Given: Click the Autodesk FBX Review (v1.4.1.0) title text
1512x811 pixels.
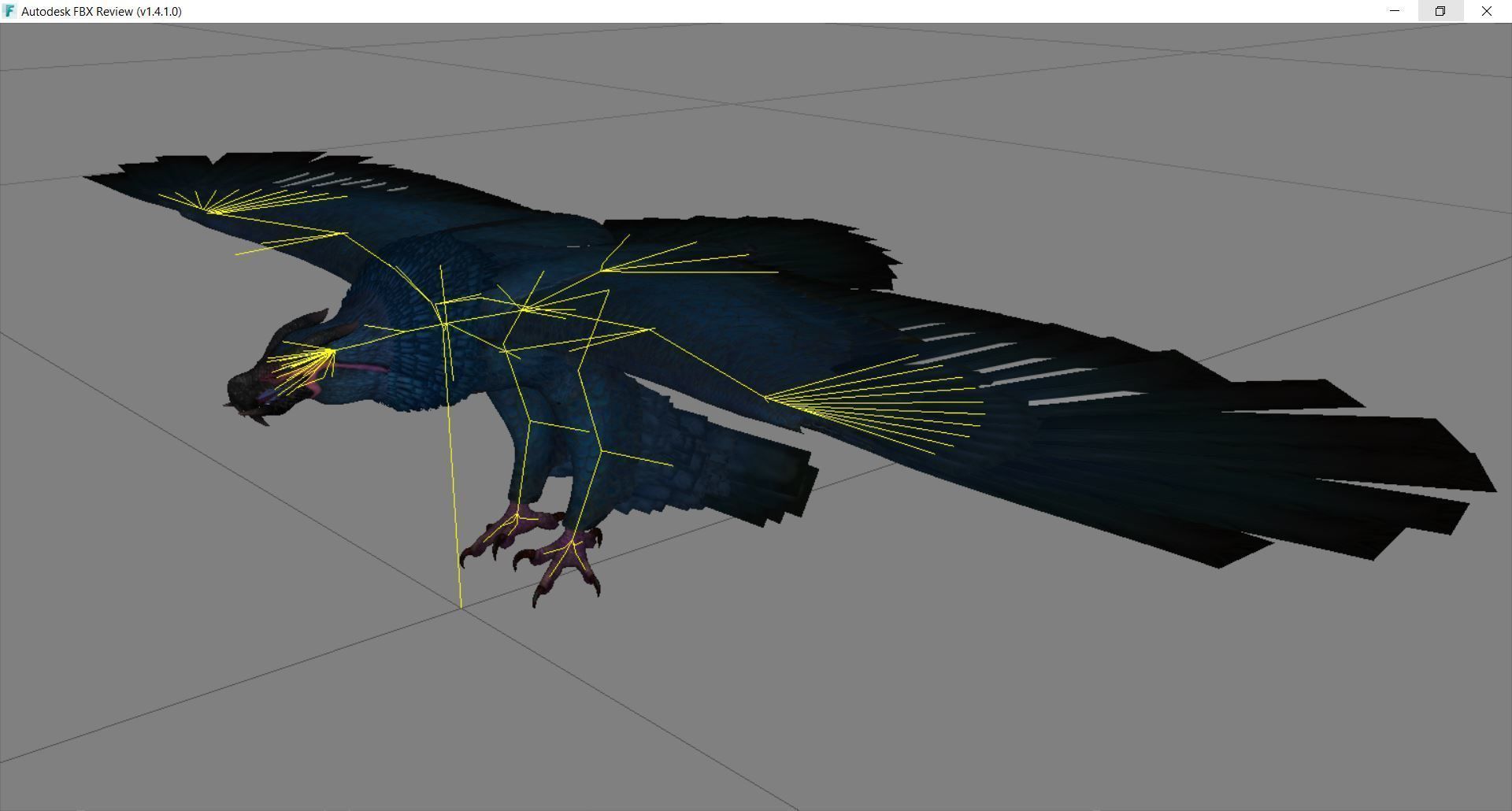Looking at the screenshot, I should (102, 12).
